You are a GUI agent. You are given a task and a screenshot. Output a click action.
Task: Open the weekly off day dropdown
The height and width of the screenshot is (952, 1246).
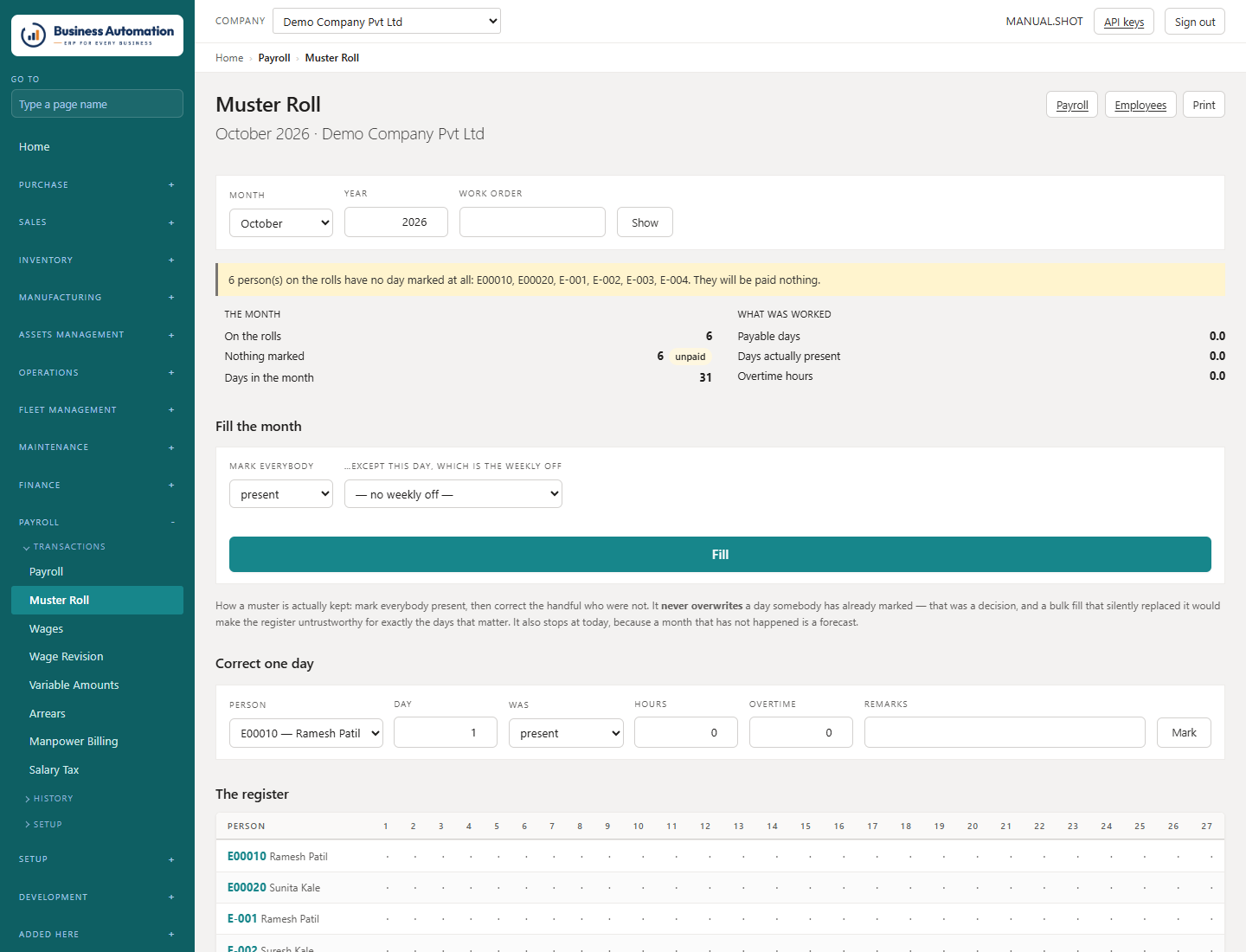tap(453, 494)
